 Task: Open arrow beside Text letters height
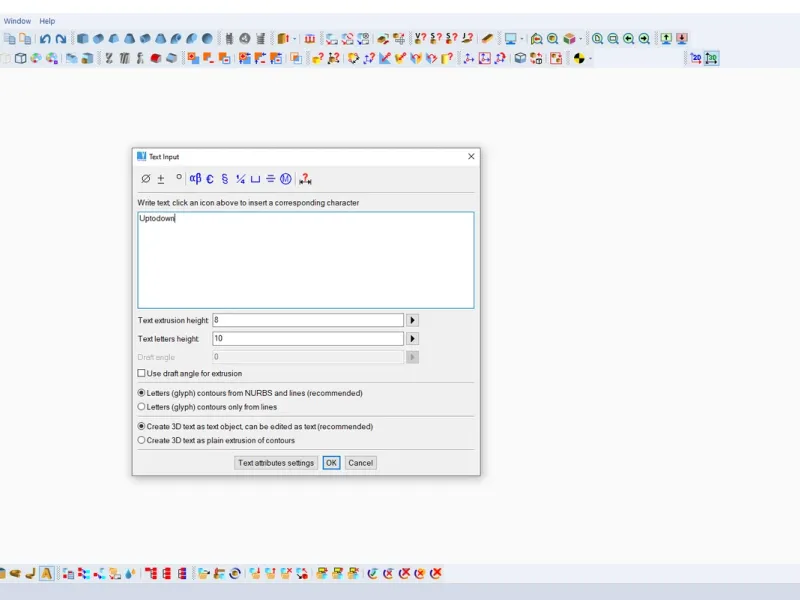tap(412, 339)
